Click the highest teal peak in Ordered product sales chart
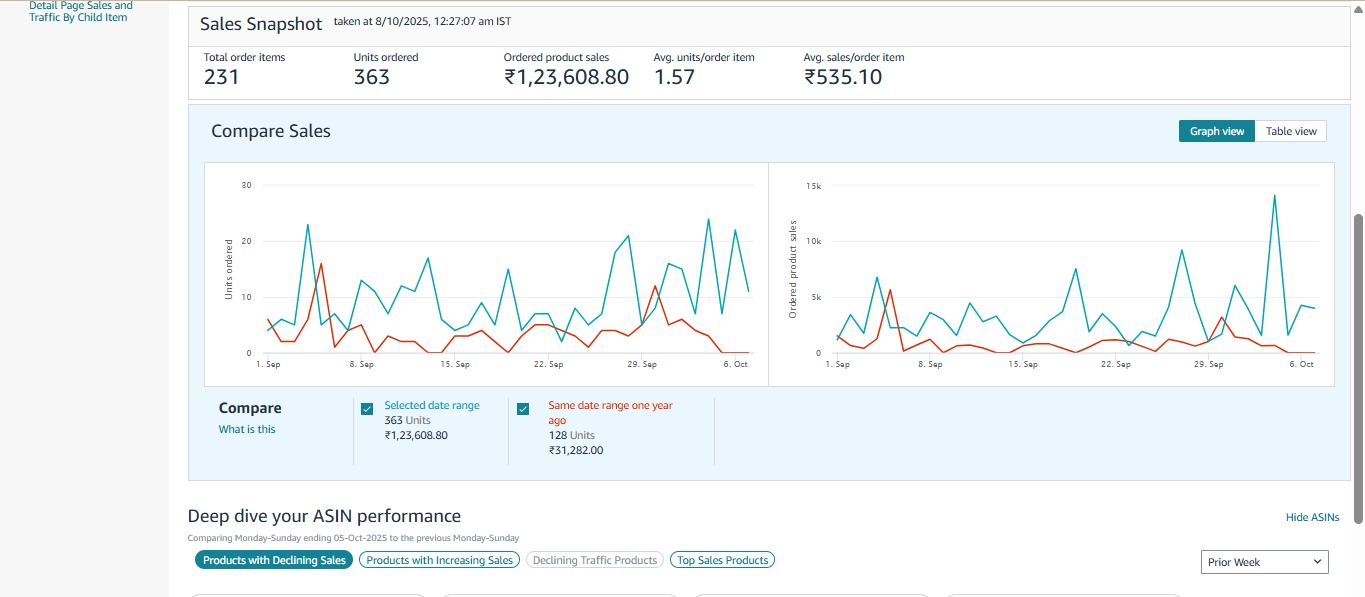 point(1274,195)
